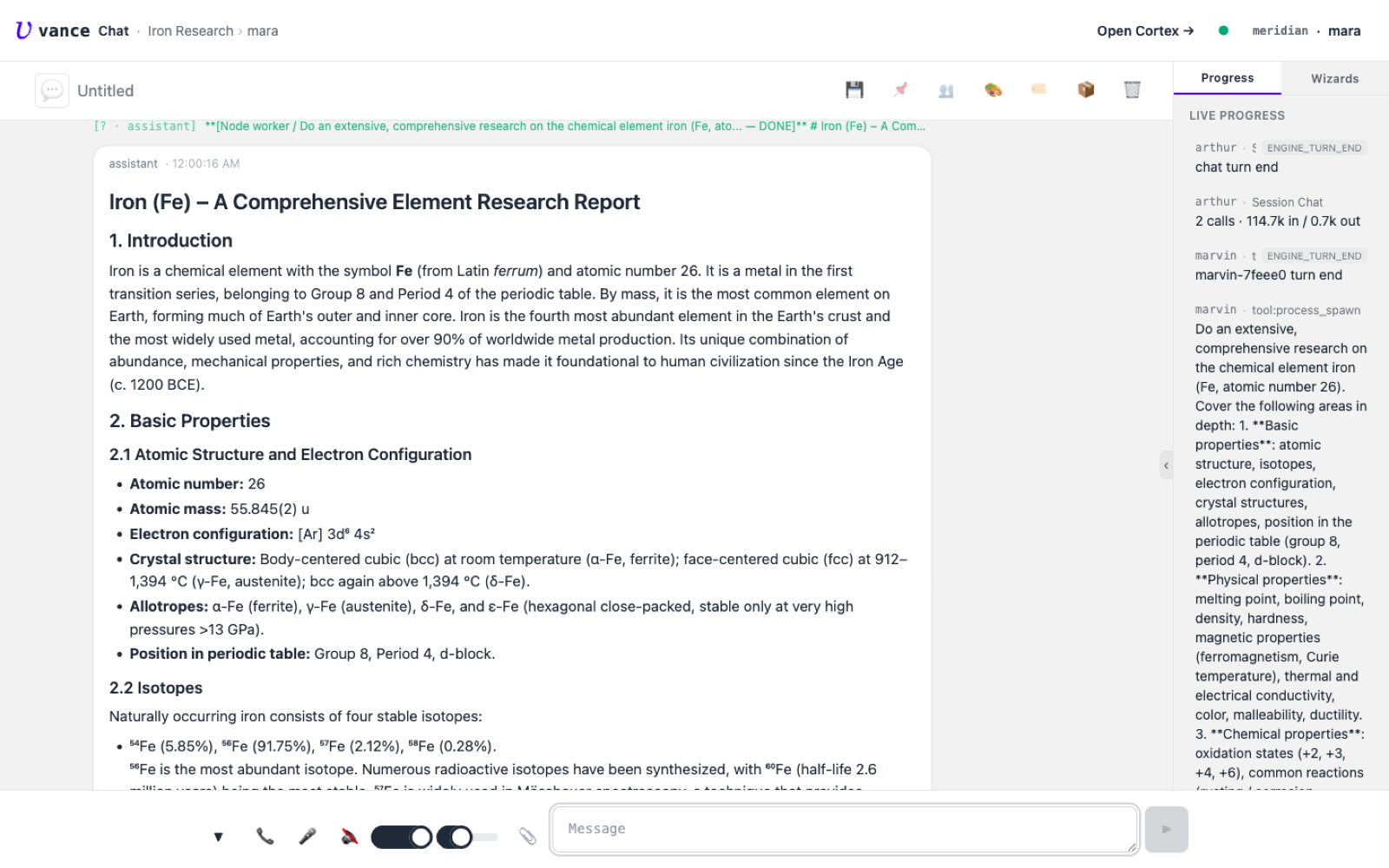Click the Vance logo icon

[x=23, y=30]
